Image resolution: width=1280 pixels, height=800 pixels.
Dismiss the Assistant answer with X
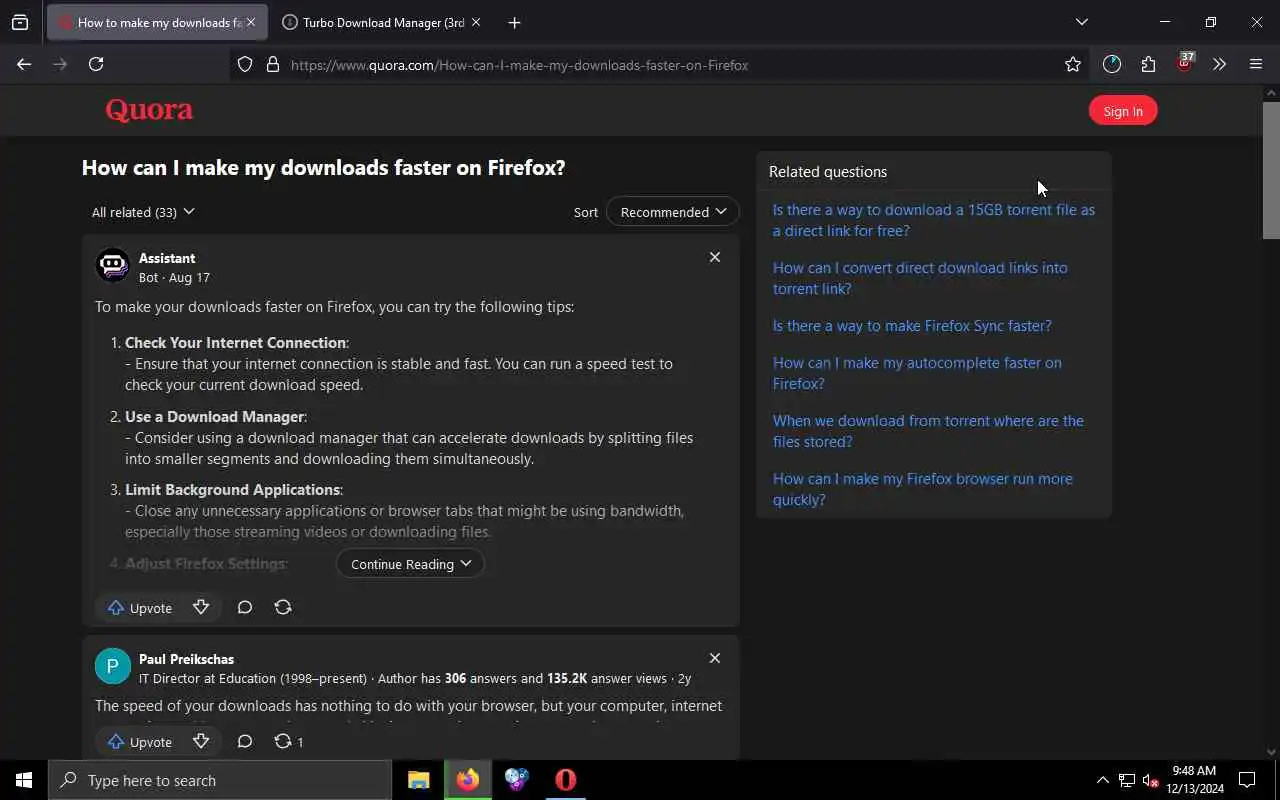[x=715, y=257]
